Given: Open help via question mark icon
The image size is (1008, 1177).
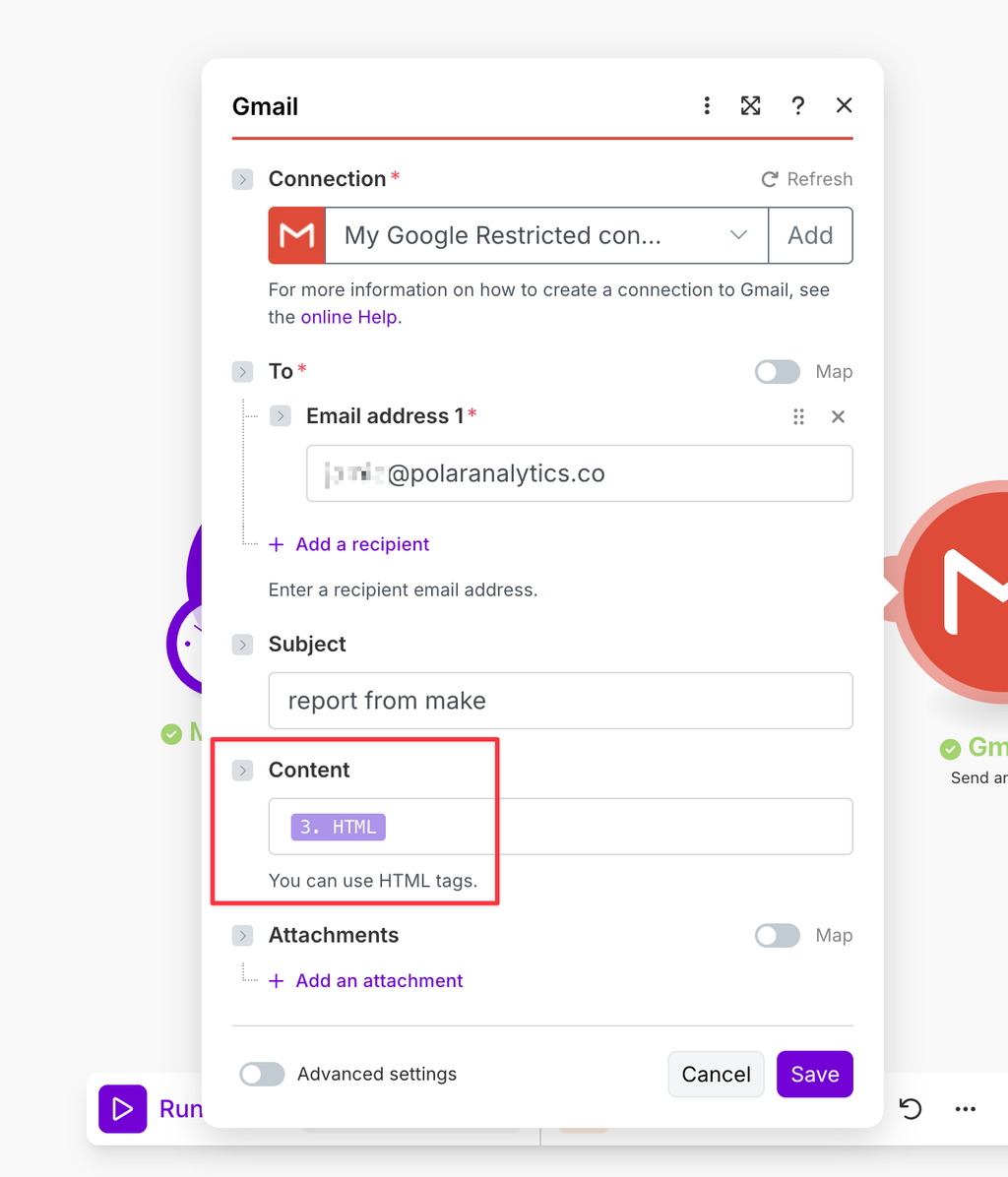Looking at the screenshot, I should pos(798,106).
